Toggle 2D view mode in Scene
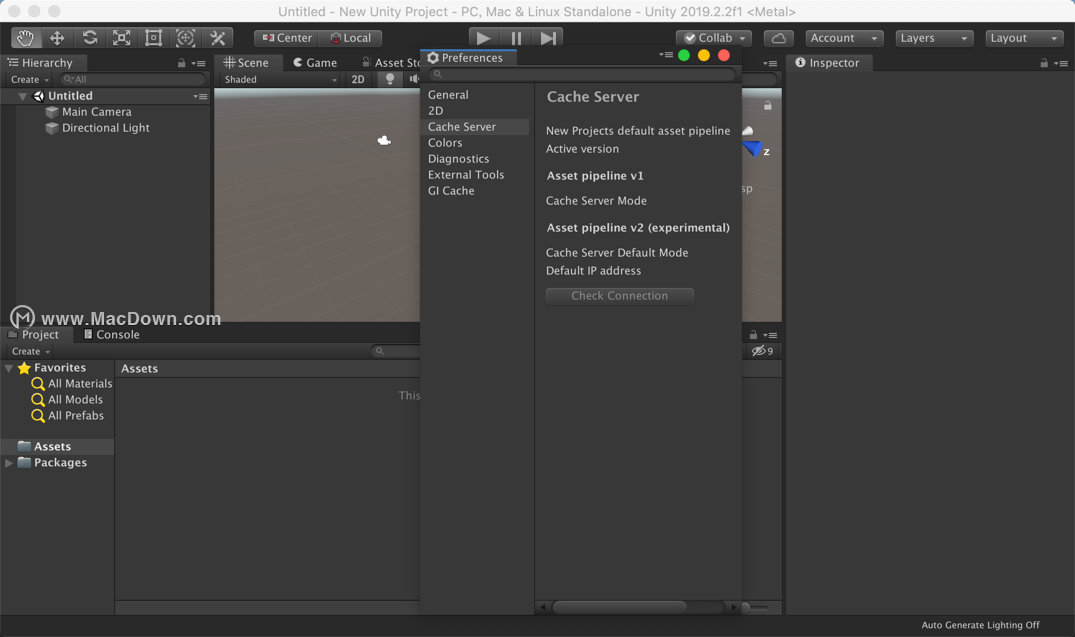Viewport: 1075px width, 637px height. pyautogui.click(x=357, y=80)
